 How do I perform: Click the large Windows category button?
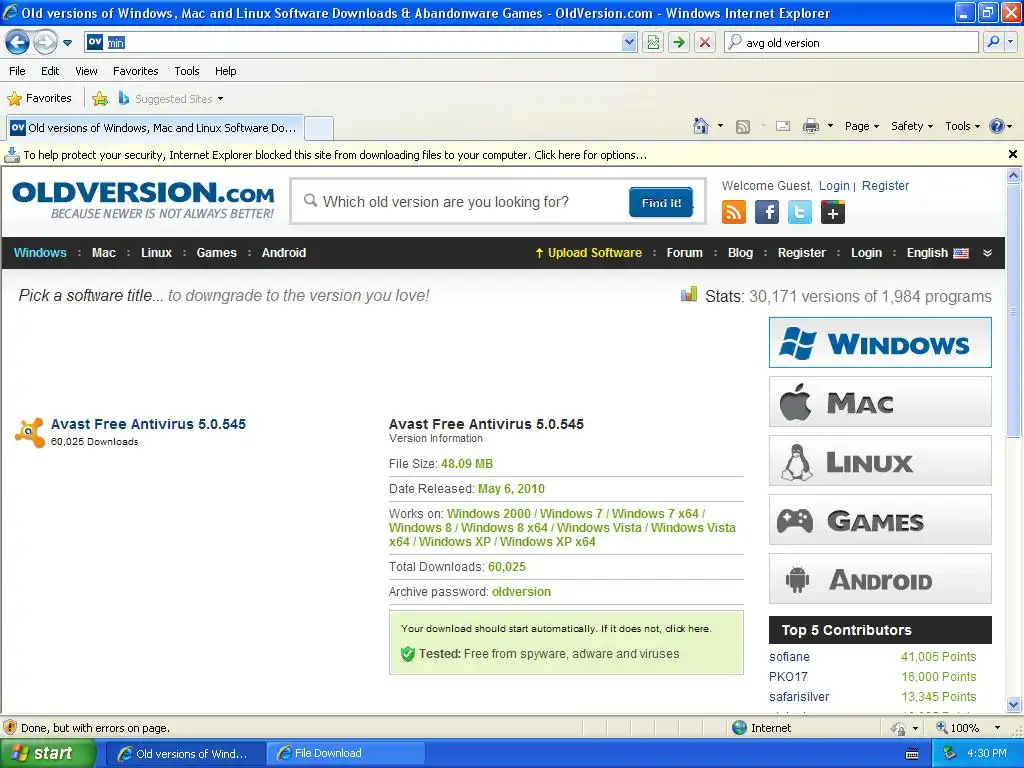pos(880,343)
